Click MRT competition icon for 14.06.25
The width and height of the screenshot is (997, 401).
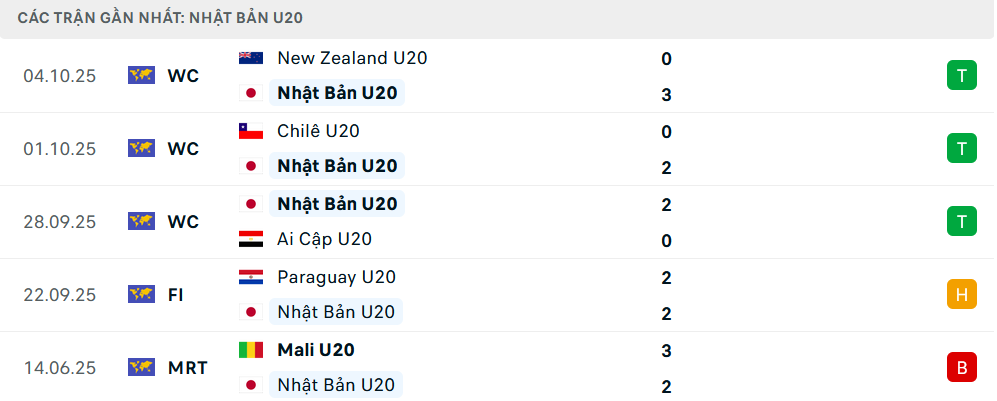[x=141, y=367]
